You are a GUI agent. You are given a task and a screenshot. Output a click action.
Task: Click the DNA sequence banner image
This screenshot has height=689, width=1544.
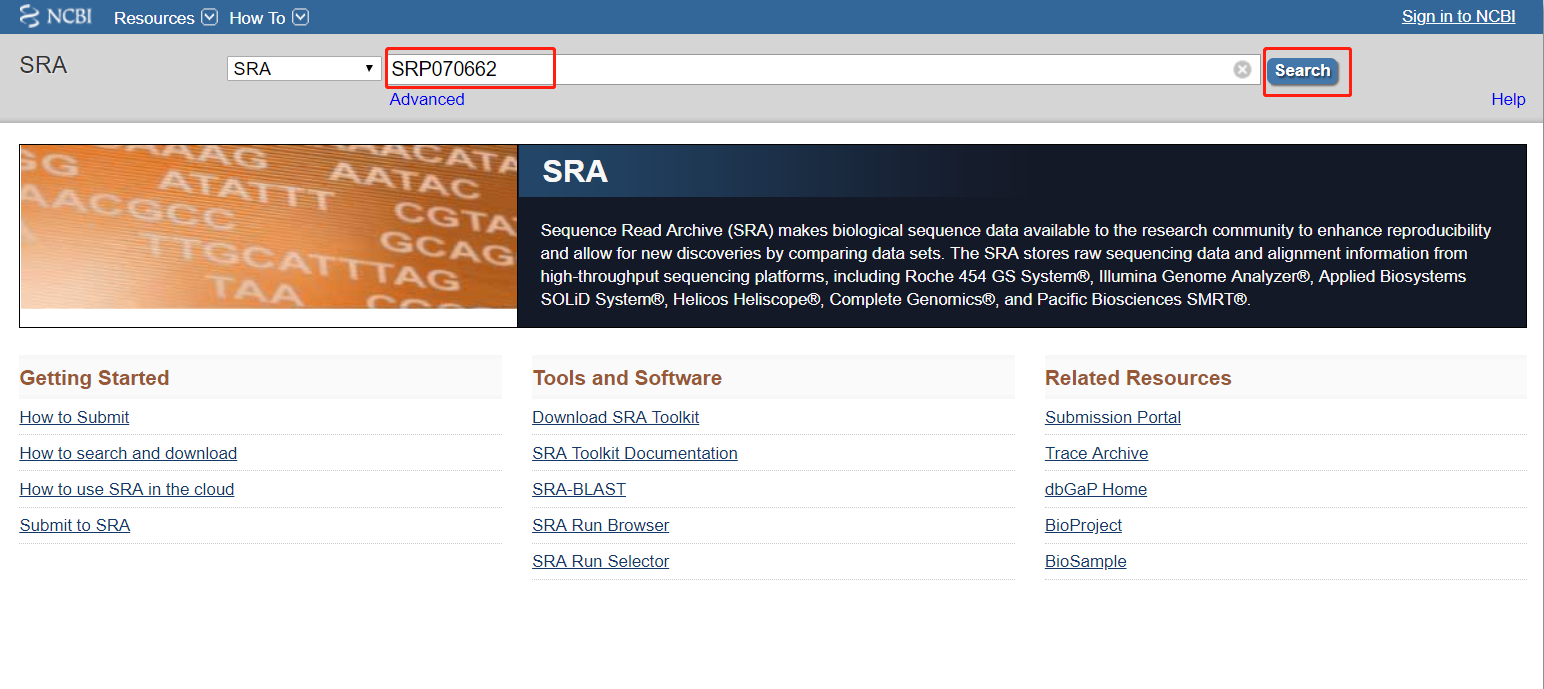pyautogui.click(x=268, y=227)
